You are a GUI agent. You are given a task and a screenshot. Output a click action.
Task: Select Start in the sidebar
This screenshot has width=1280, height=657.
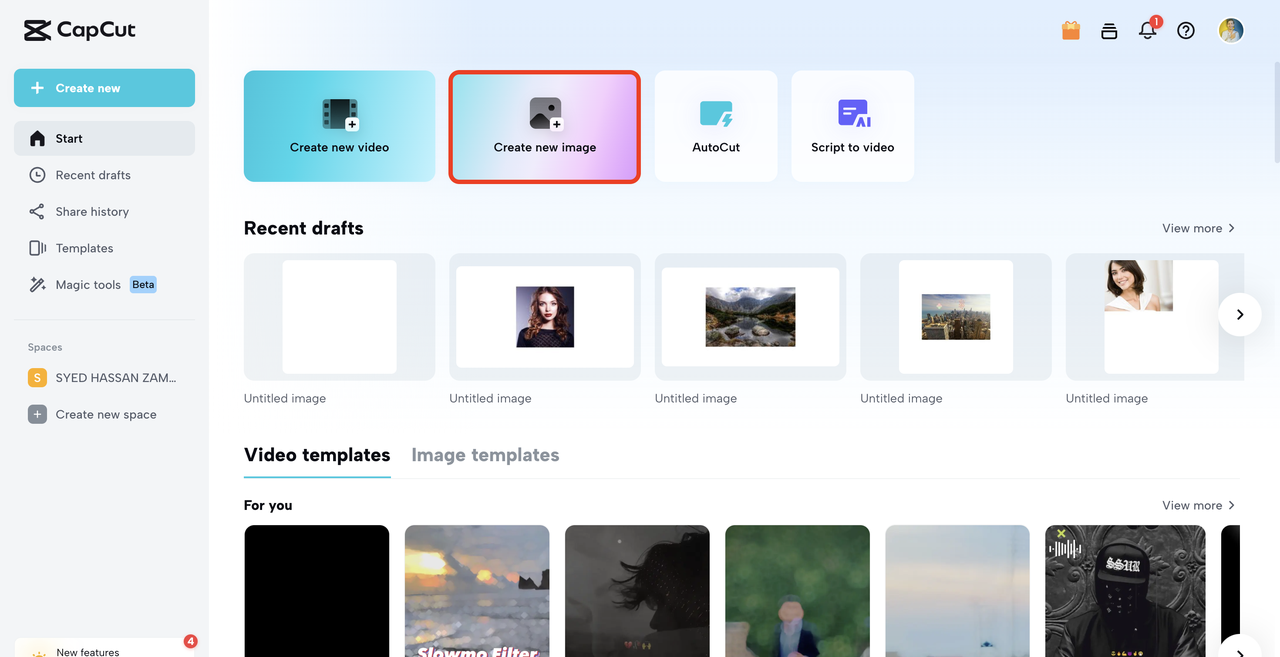(x=104, y=138)
